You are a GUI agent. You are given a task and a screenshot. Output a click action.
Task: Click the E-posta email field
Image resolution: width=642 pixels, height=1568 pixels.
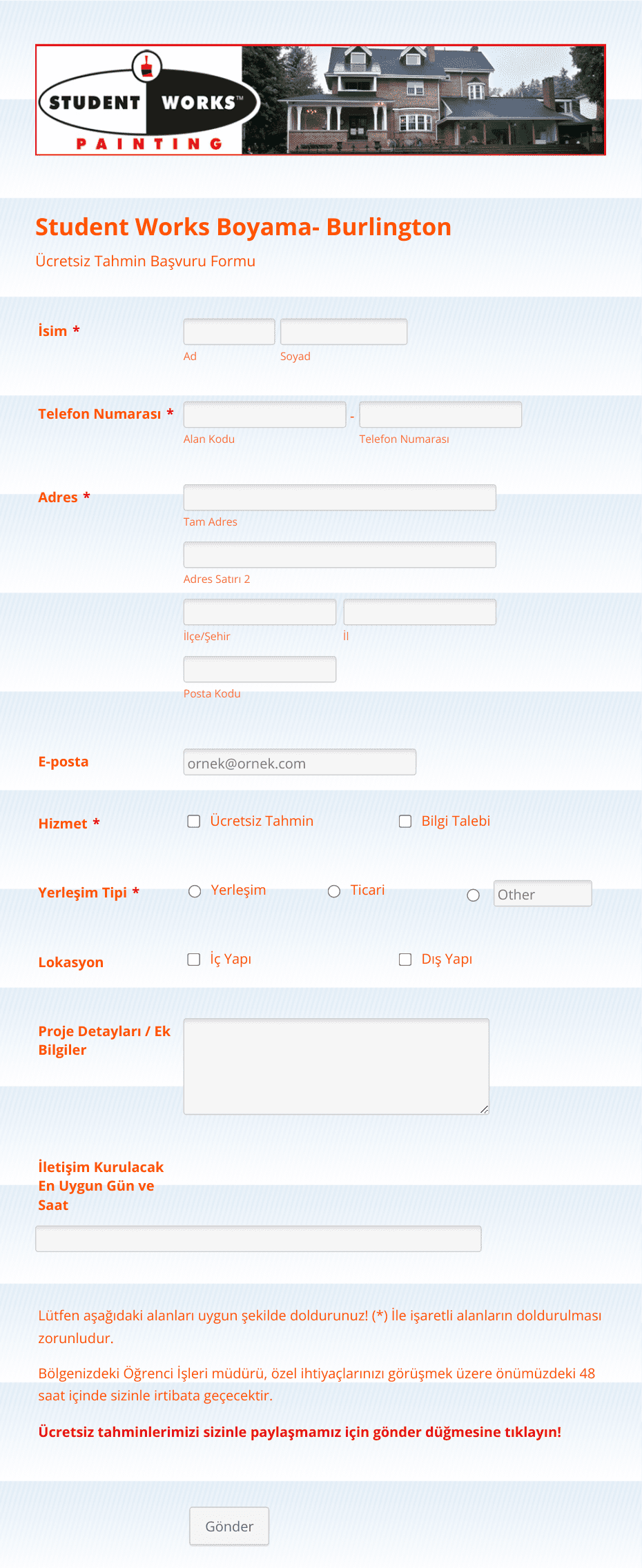(x=300, y=762)
